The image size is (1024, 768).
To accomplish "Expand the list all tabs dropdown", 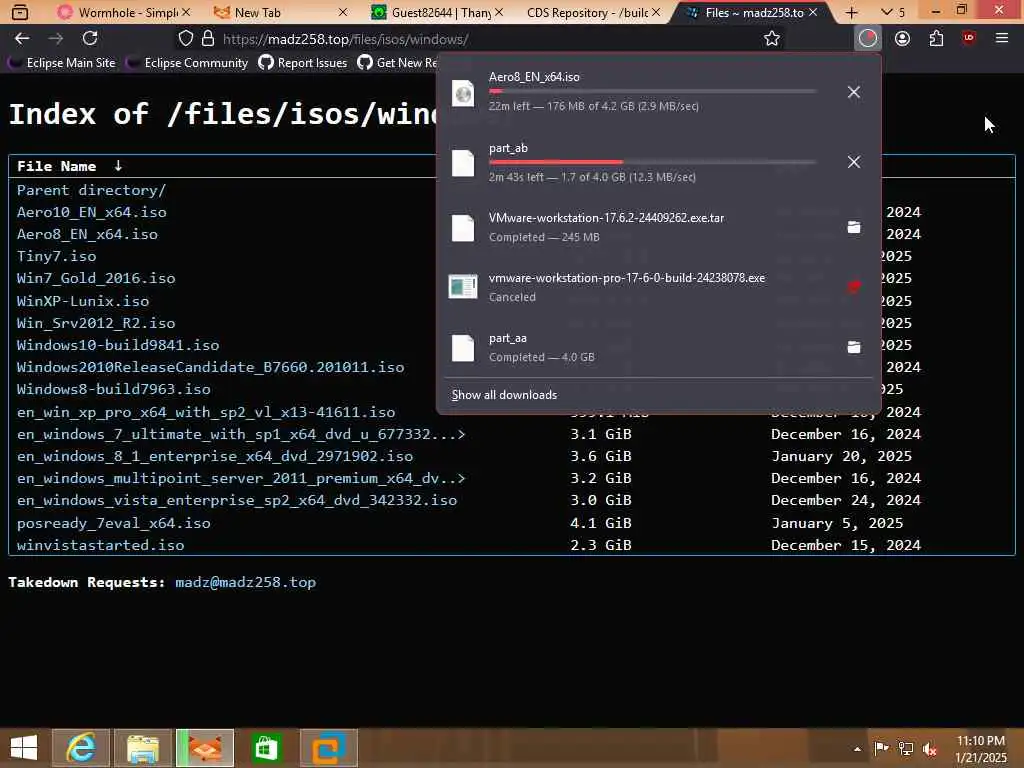I will point(886,12).
